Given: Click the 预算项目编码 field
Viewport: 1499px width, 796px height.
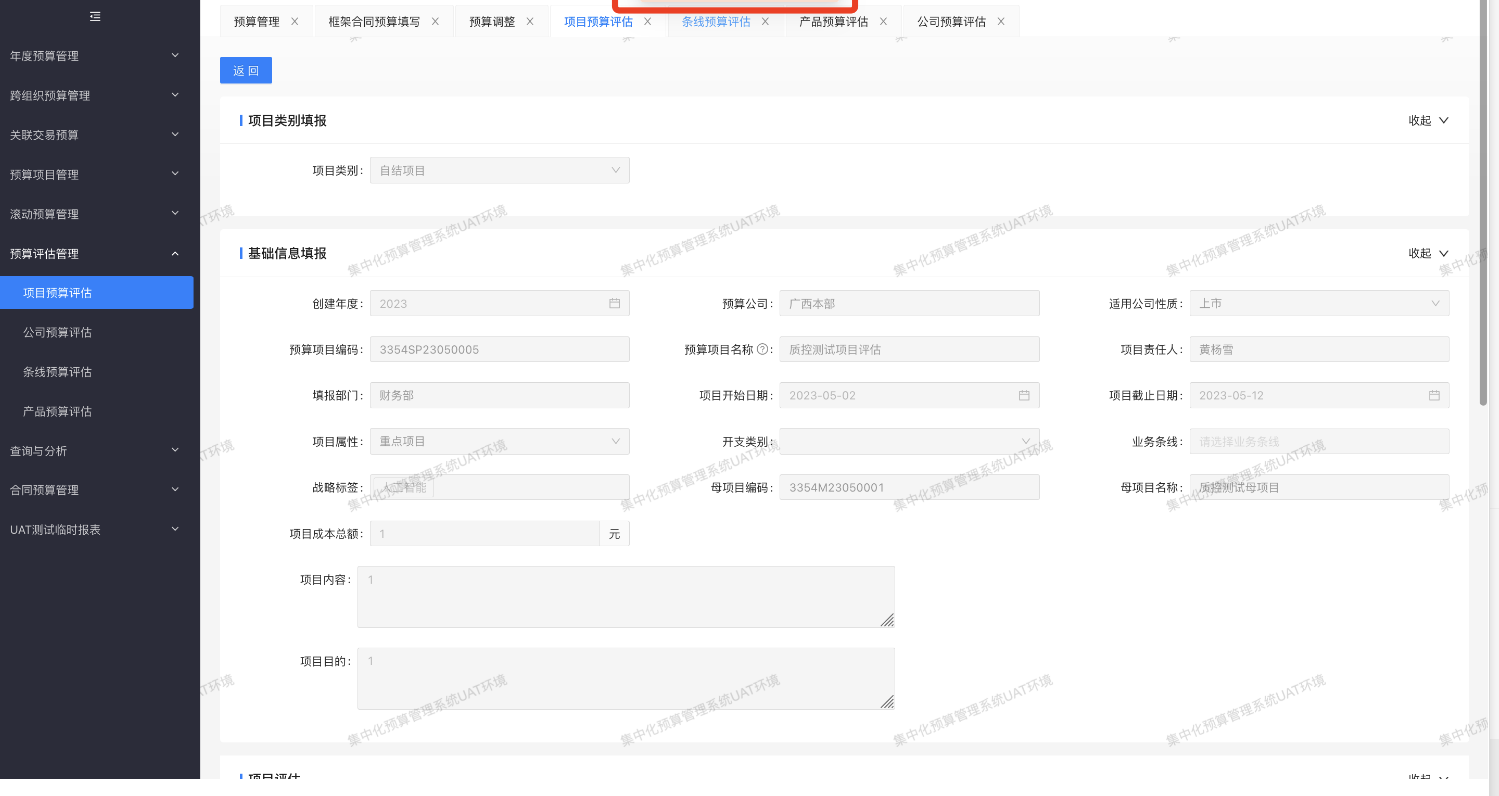Looking at the screenshot, I should [500, 349].
